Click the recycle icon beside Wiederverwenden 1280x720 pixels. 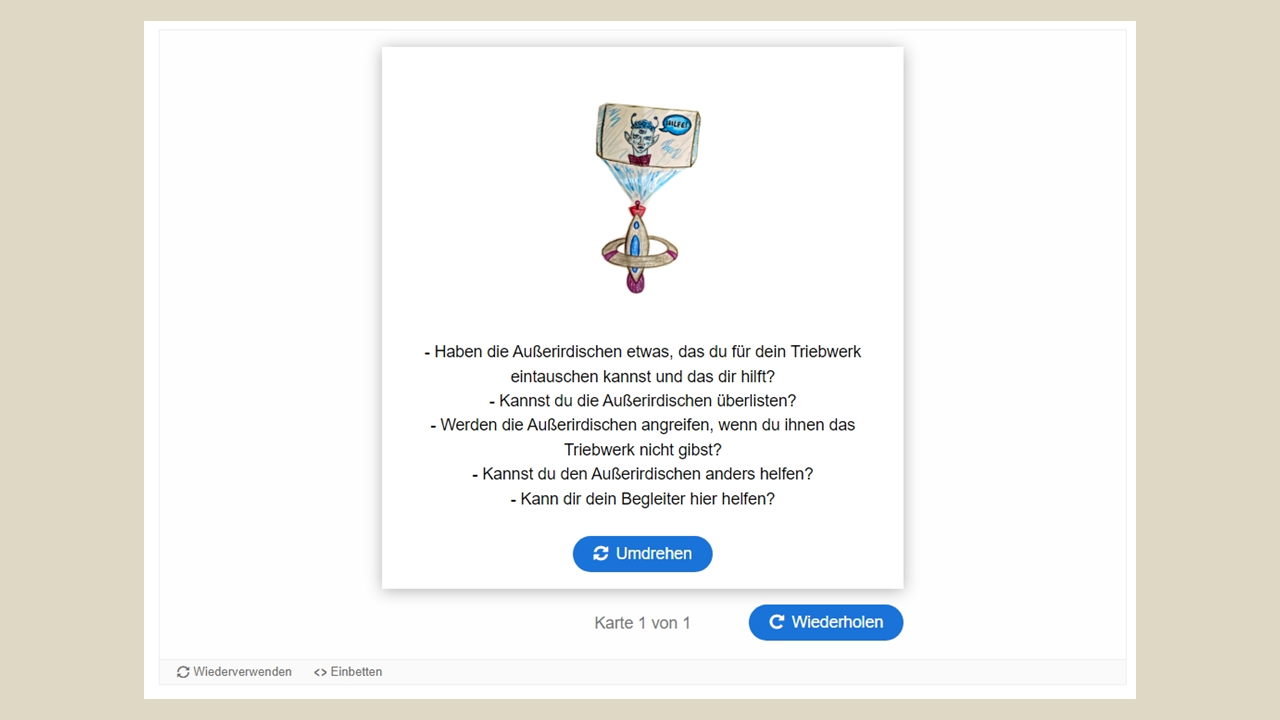[x=183, y=672]
